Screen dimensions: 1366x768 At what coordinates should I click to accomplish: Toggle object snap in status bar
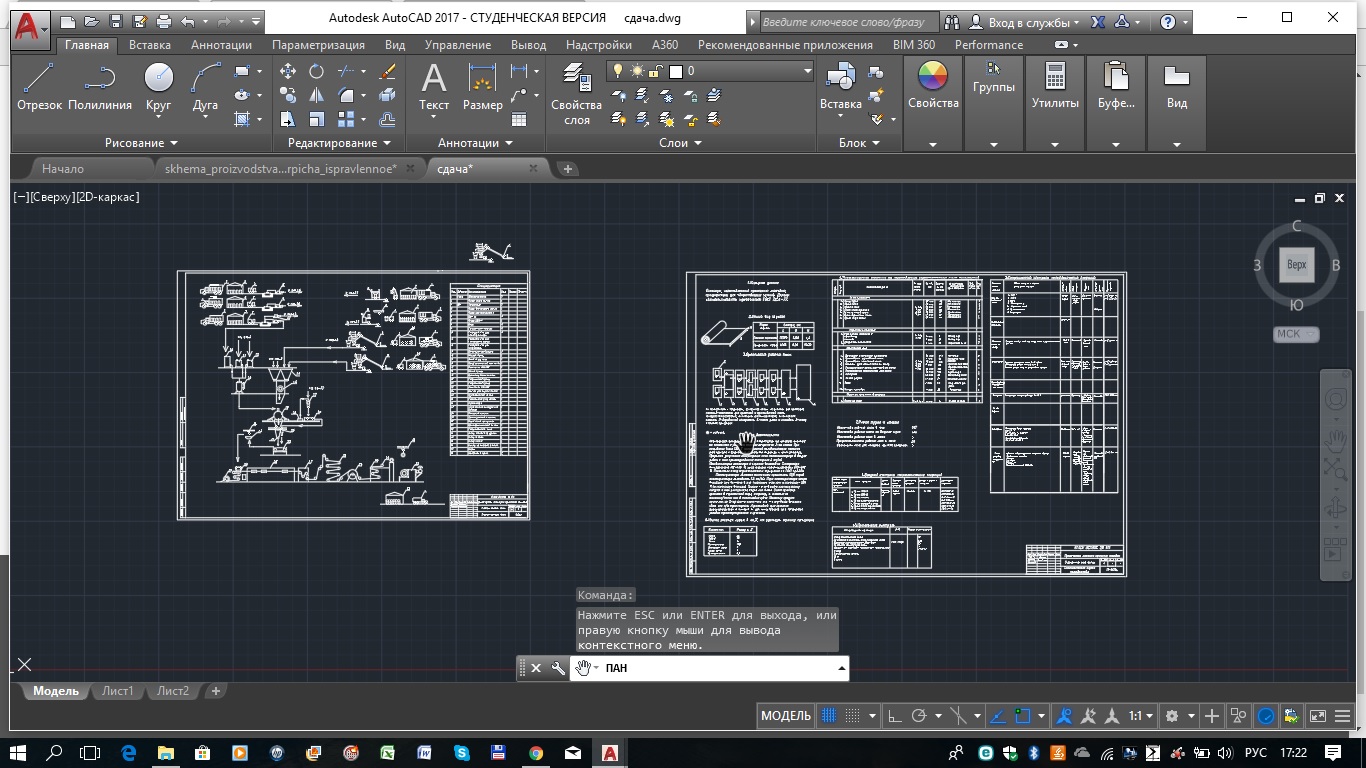tap(1023, 716)
